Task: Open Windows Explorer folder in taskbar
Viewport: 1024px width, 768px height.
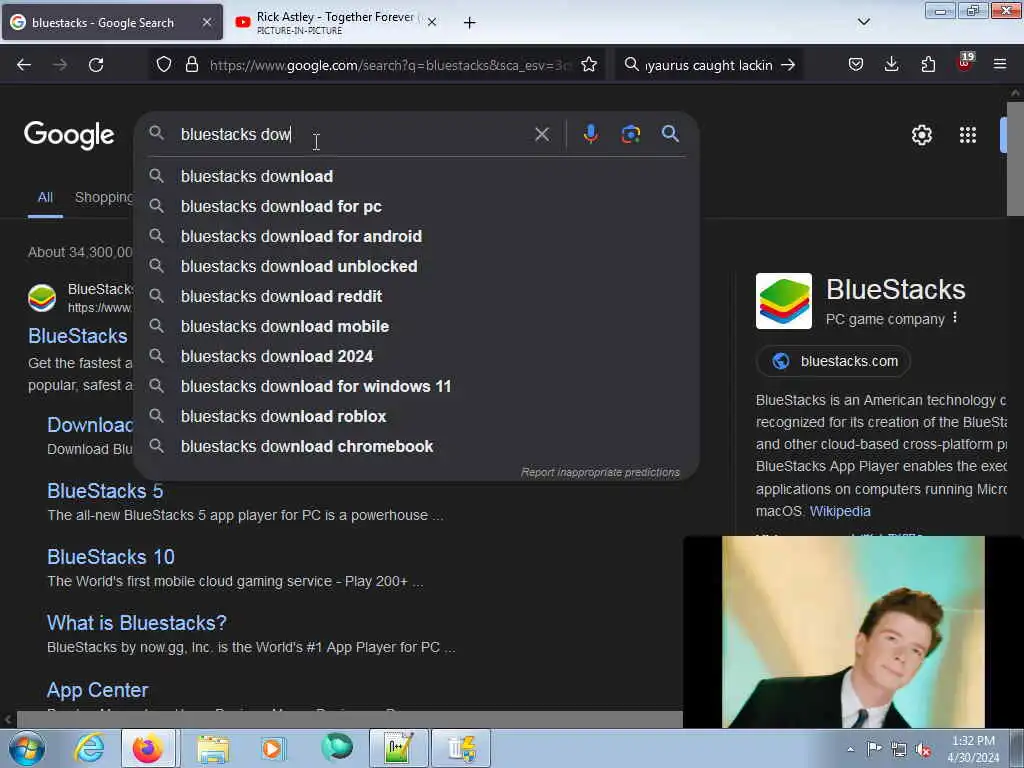Action: [212, 748]
